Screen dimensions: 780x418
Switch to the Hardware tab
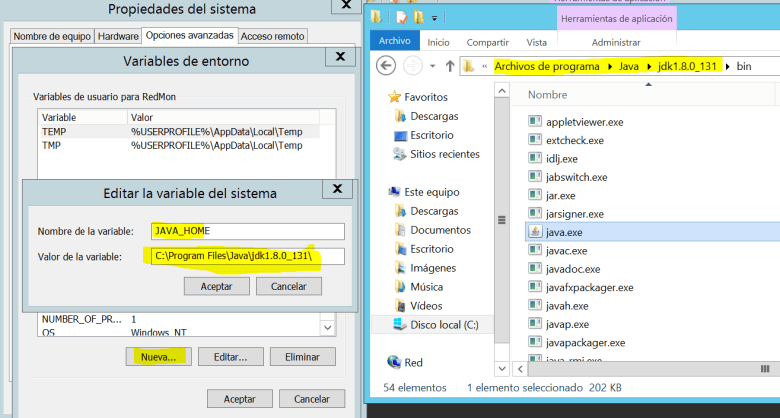118,36
